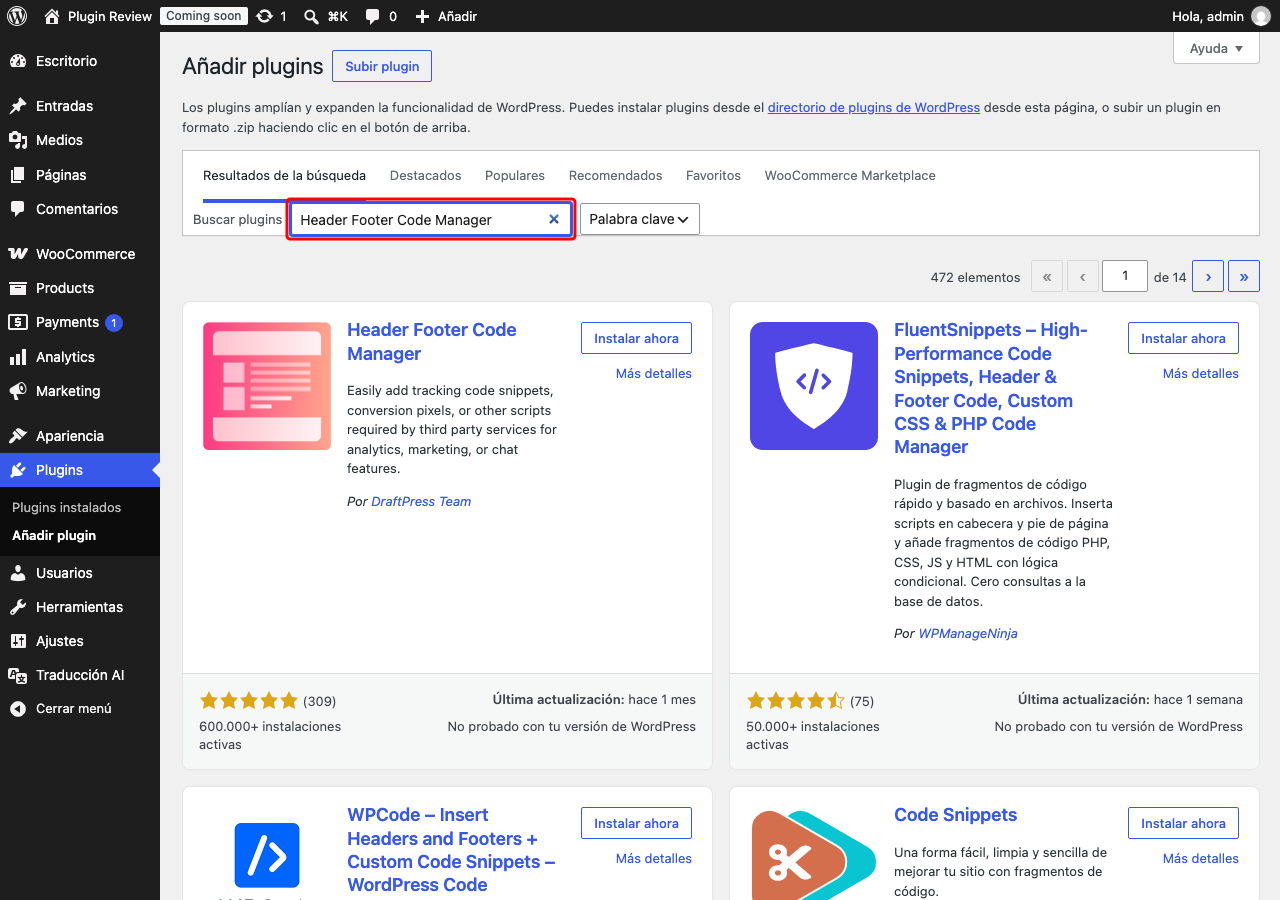Click the current page number field
This screenshot has height=900, width=1280.
click(1125, 276)
